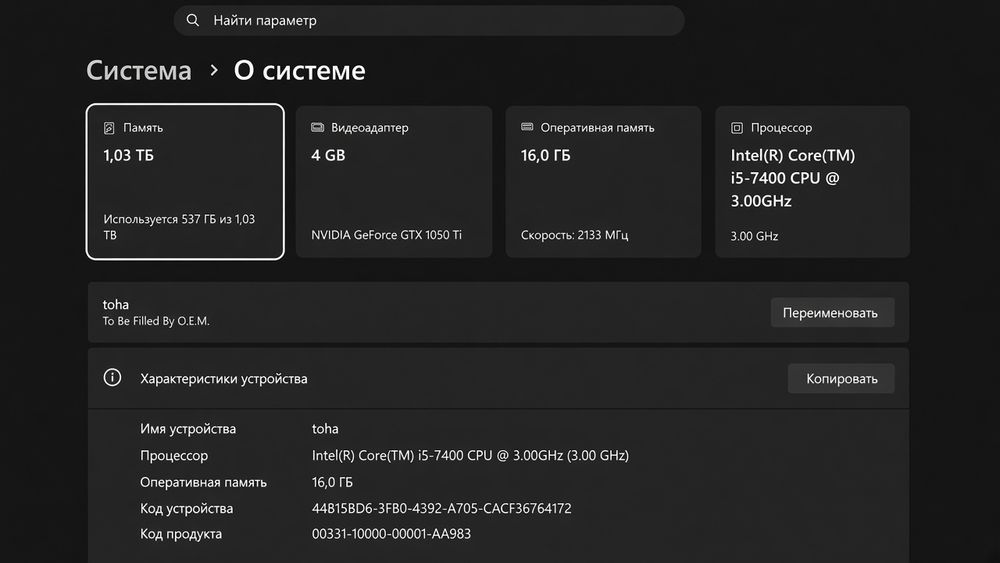
Task: Click the storage icon on Память card
Action: tap(109, 128)
